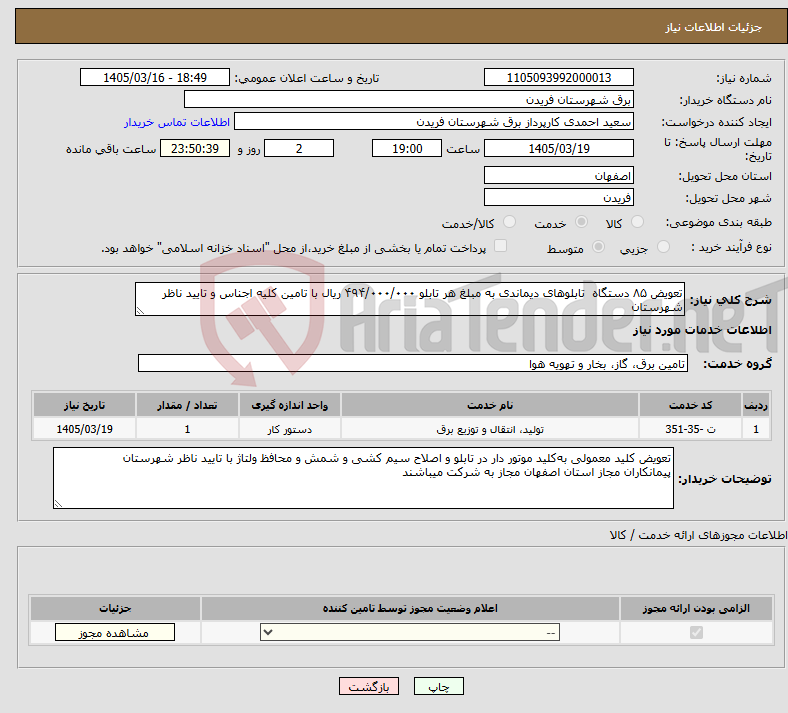Click the requester field سعید احمدی
788x713 pixels.
click(x=434, y=122)
